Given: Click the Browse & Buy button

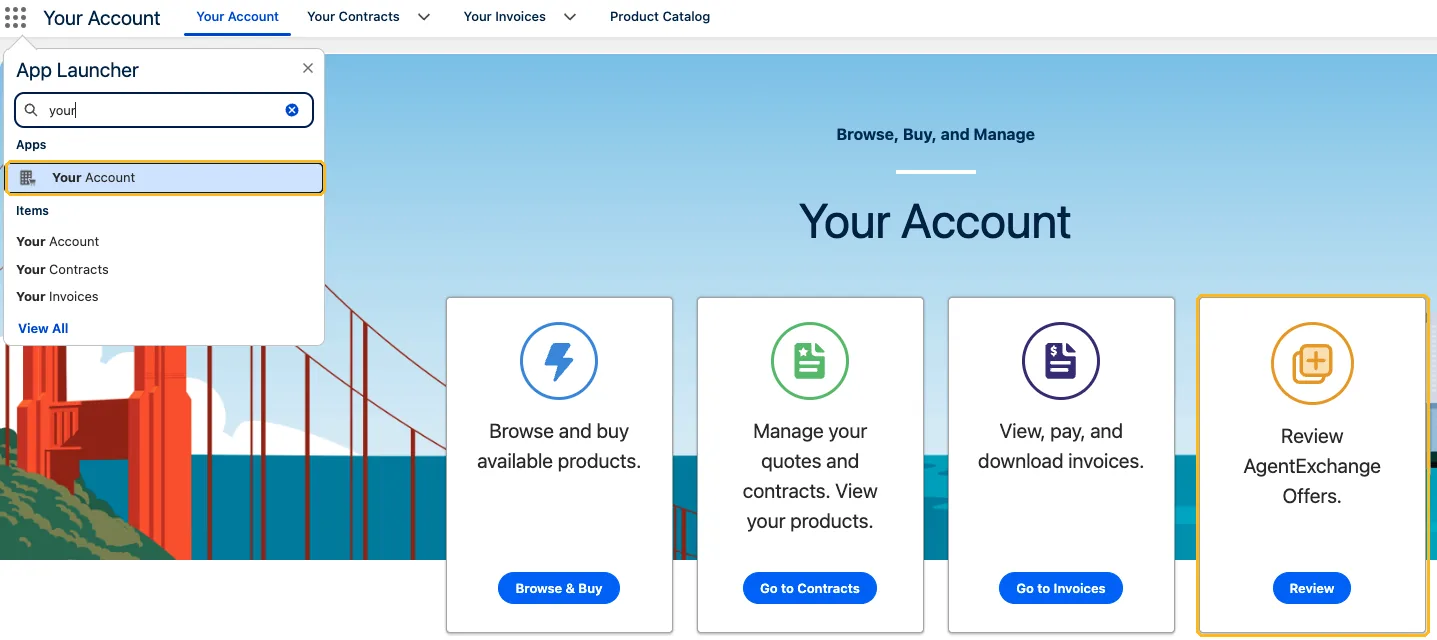Looking at the screenshot, I should tap(559, 588).
